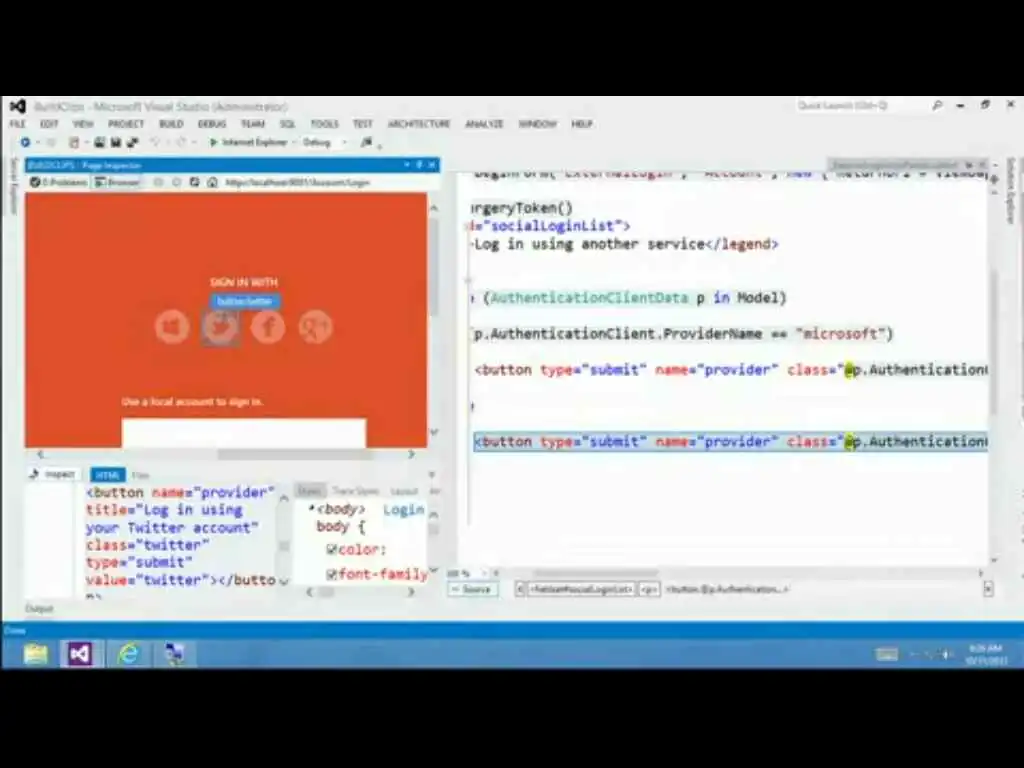Open the editor zoom percentage dropdown

(485, 573)
